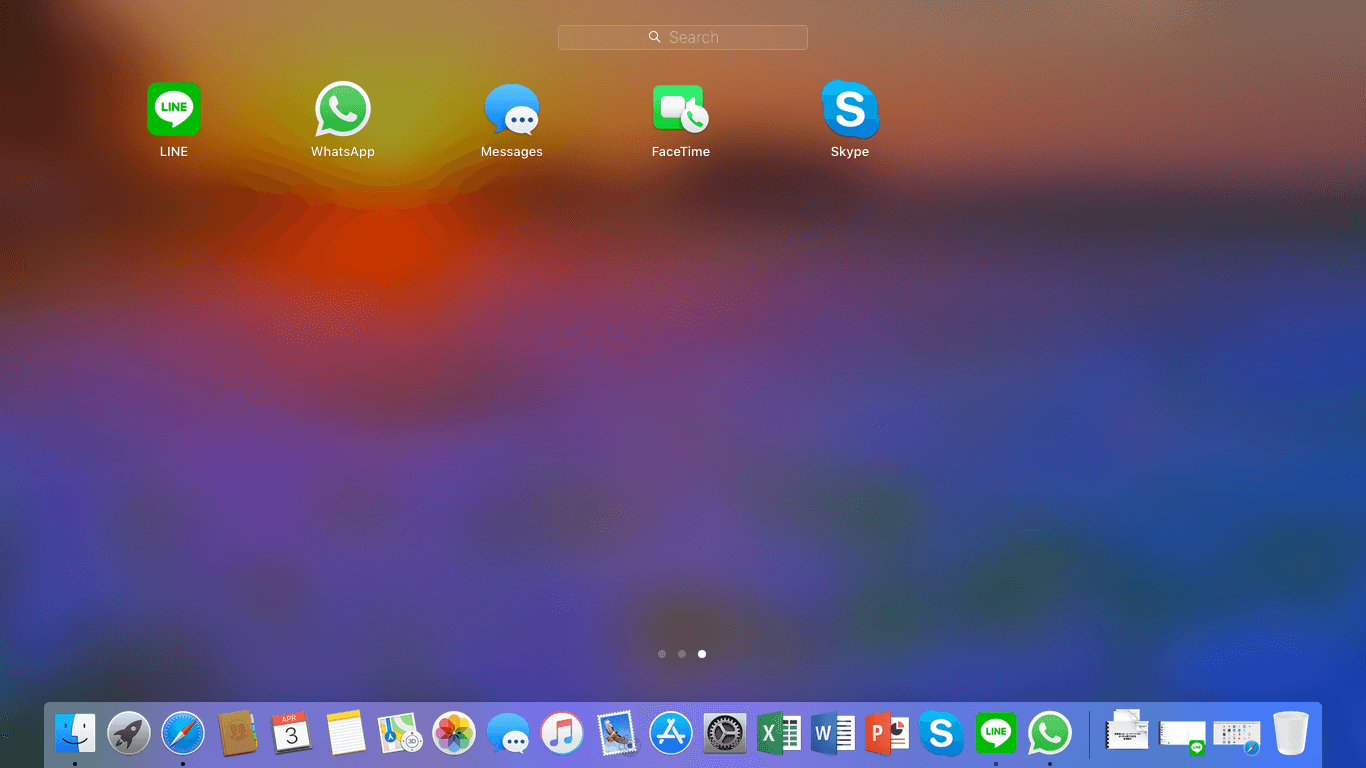Launch Microsoft Excel from the Dock
This screenshot has width=1366, height=768.
779,733
